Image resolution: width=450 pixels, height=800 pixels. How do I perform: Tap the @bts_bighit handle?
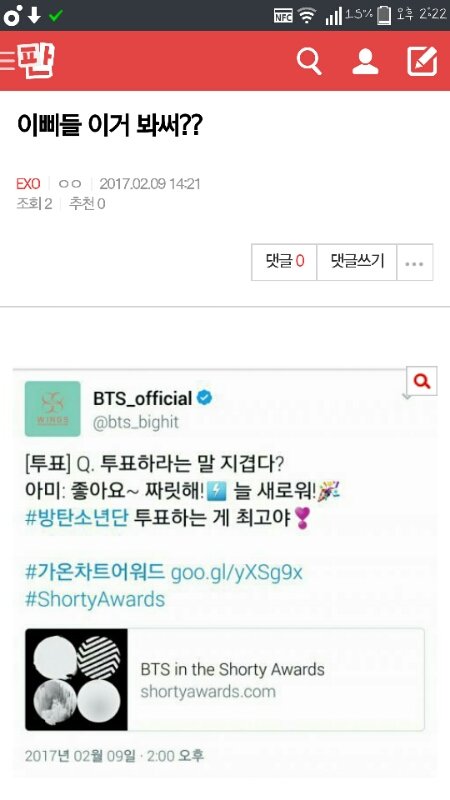pyautogui.click(x=136, y=422)
